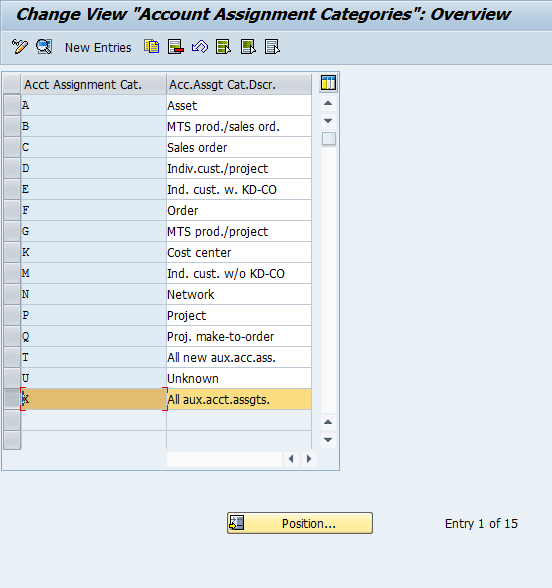This screenshot has height=588, width=552.
Task: Click the Delete row icon
Action: point(176,47)
